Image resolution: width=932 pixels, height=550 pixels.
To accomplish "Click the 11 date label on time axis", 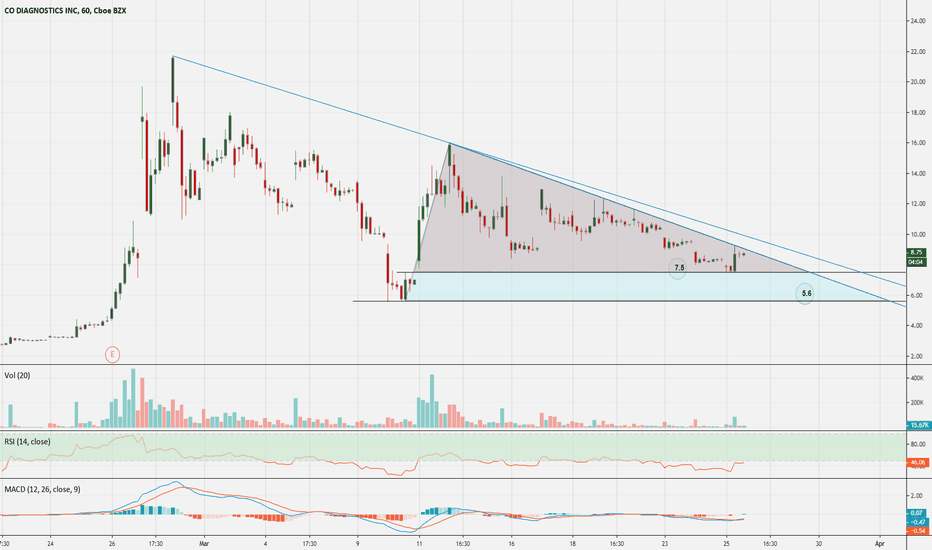I will pos(419,543).
